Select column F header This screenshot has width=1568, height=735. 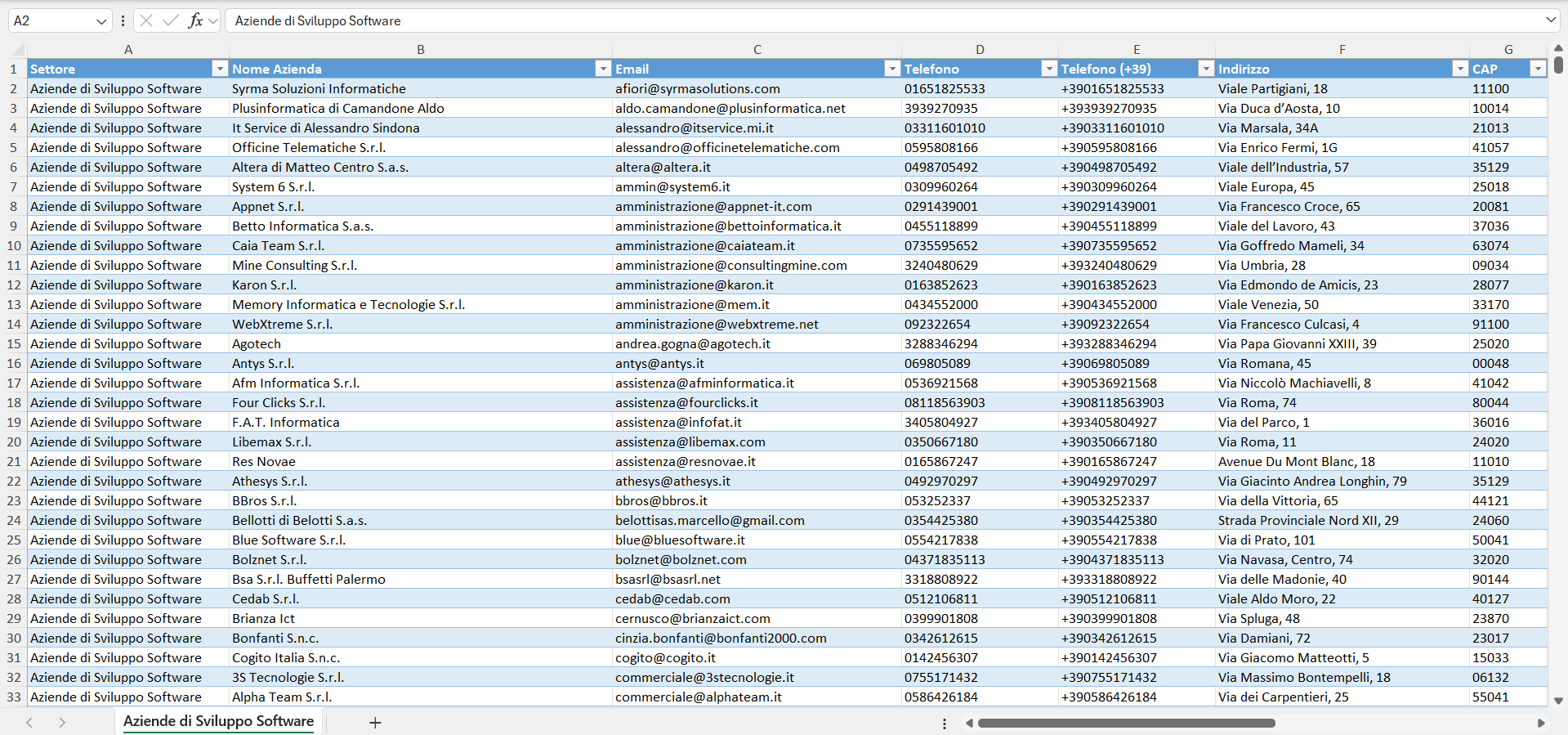point(1342,50)
